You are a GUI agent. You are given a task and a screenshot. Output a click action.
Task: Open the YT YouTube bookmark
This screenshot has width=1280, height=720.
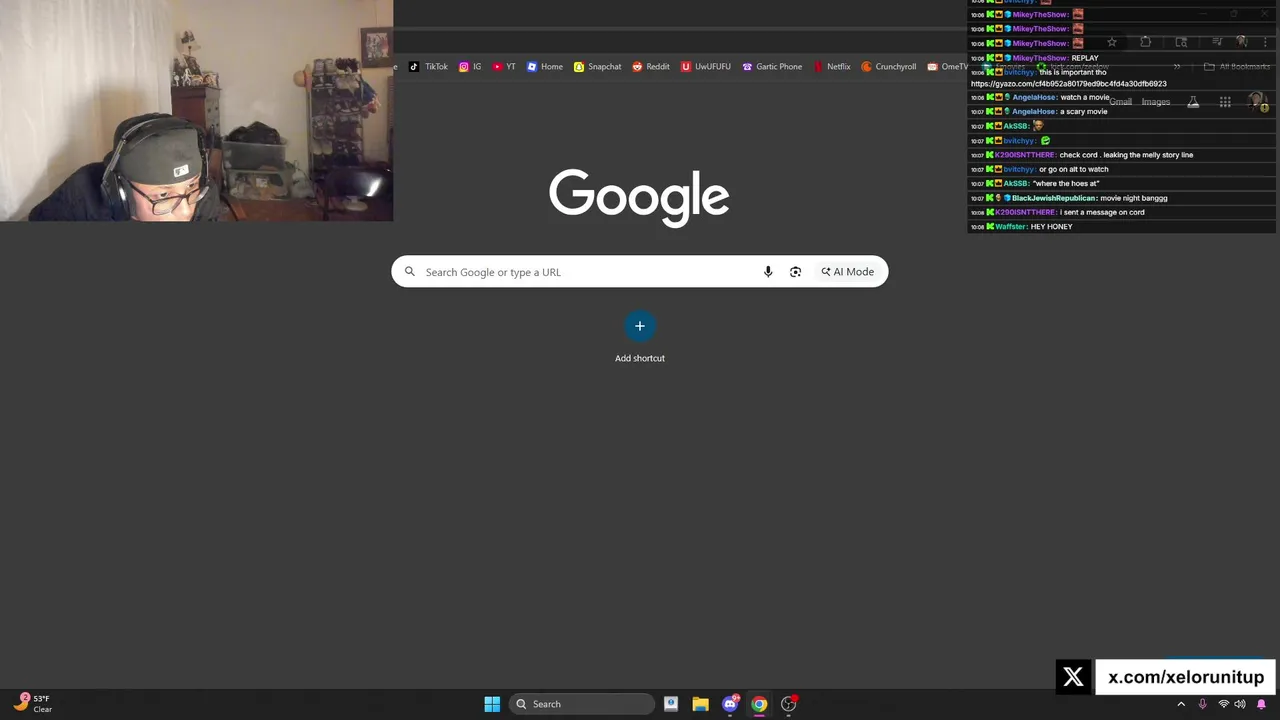[x=504, y=67]
